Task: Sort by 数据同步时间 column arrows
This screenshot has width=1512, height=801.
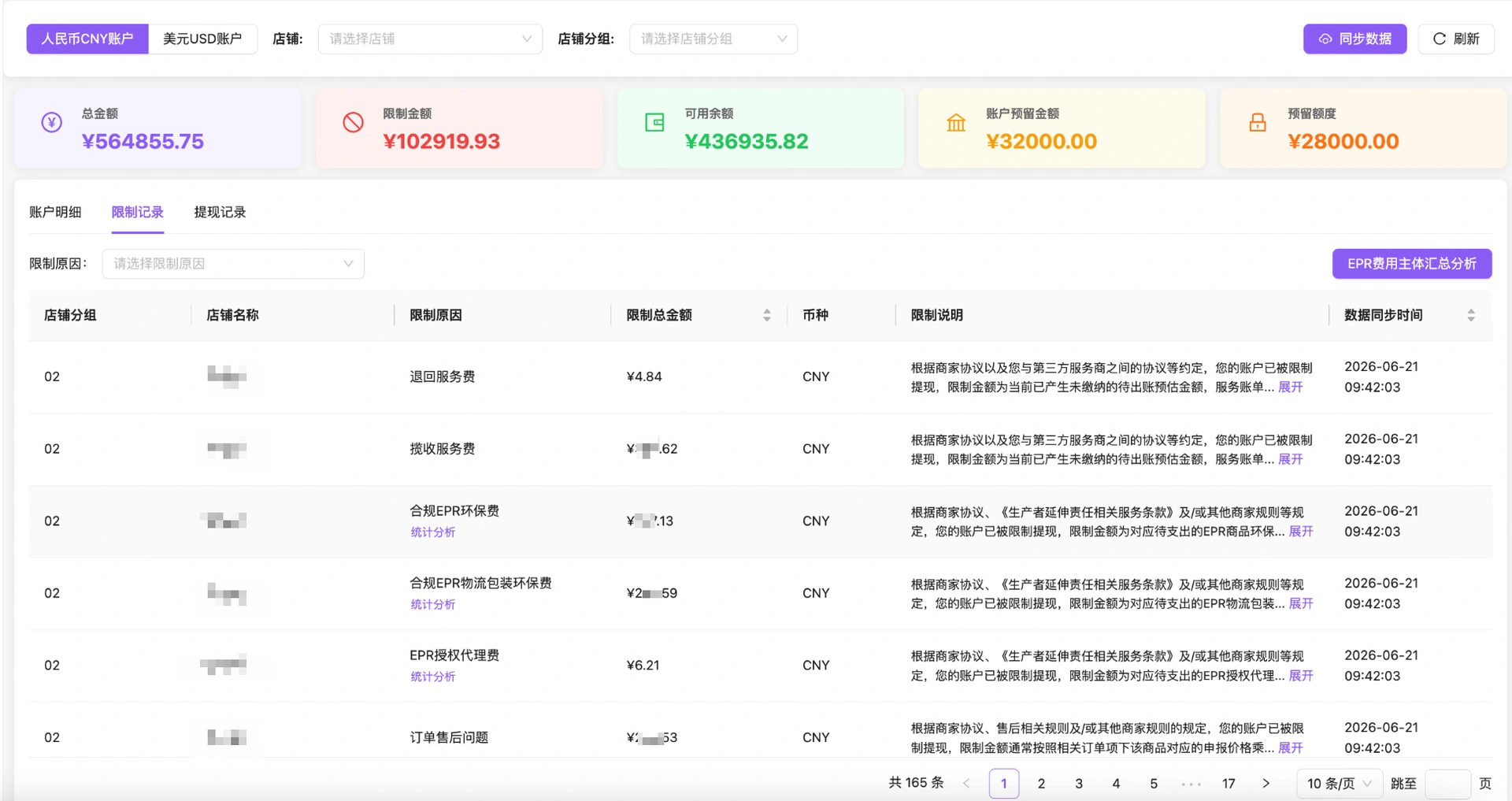Action: point(1471,315)
